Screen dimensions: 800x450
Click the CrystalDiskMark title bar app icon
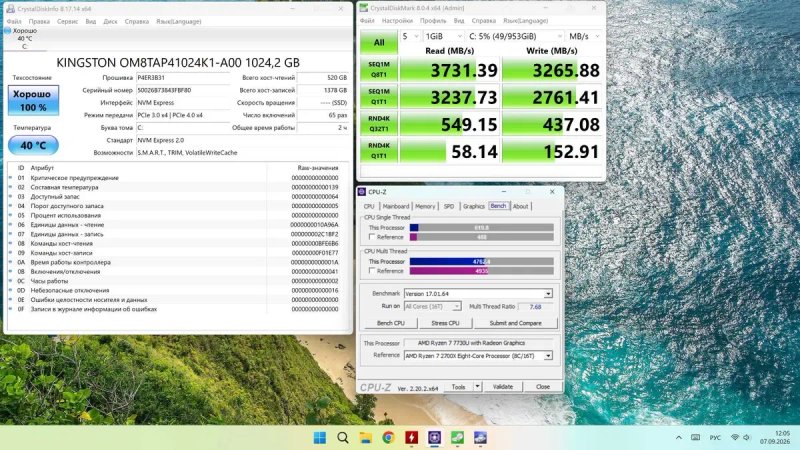click(x=363, y=8)
